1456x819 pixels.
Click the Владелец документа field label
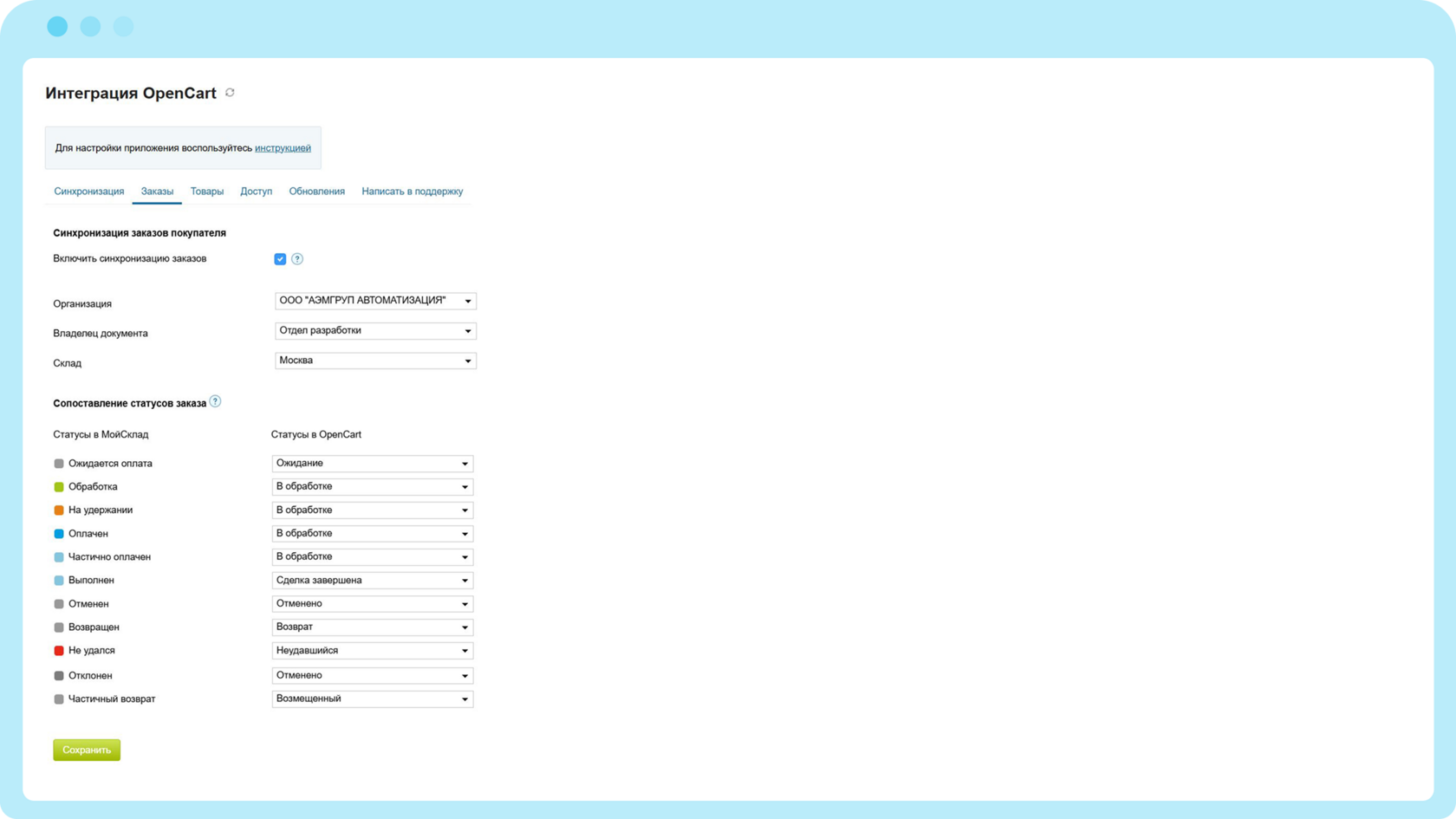tap(101, 333)
